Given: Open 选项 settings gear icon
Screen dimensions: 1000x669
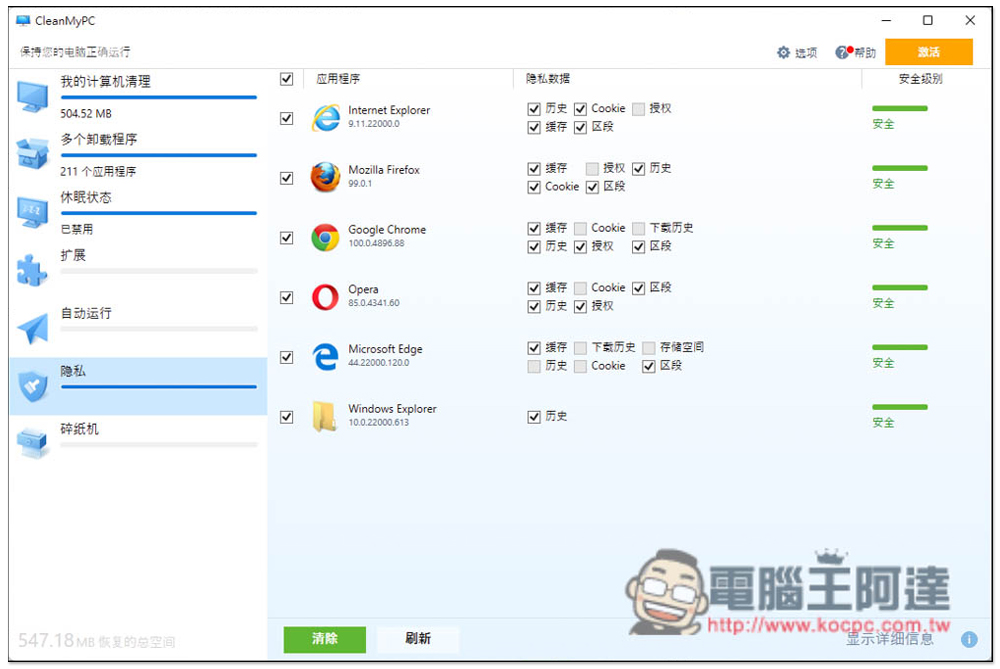Looking at the screenshot, I should 784,53.
